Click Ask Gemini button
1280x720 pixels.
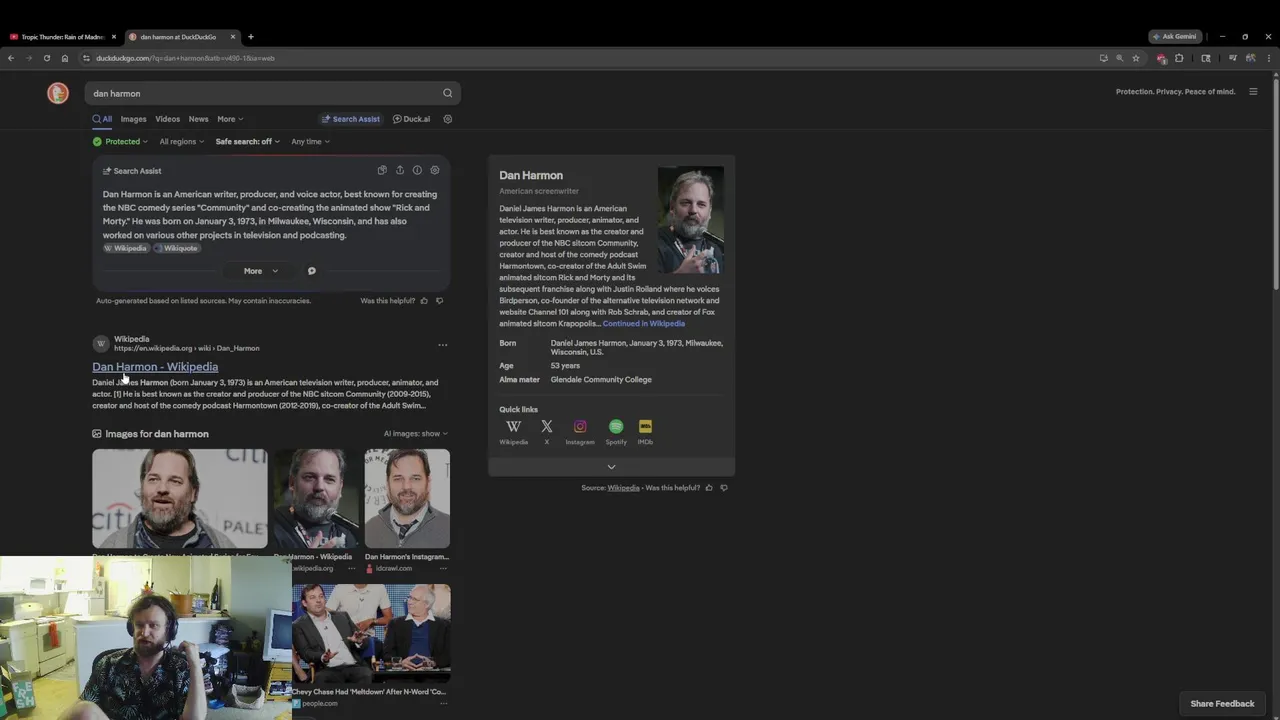[x=1175, y=37]
